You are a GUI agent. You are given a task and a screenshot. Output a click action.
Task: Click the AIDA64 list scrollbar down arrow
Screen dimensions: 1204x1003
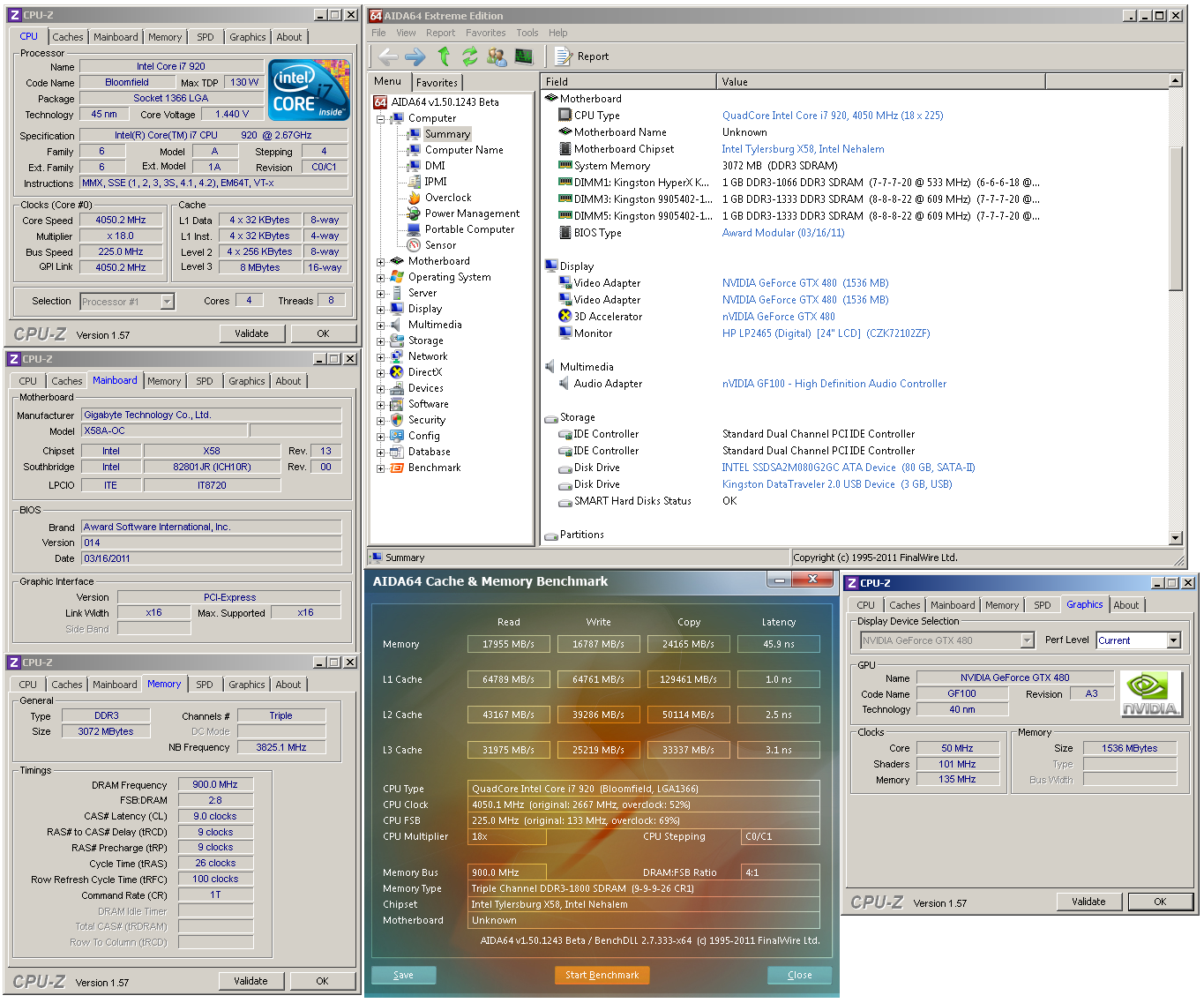click(1175, 537)
